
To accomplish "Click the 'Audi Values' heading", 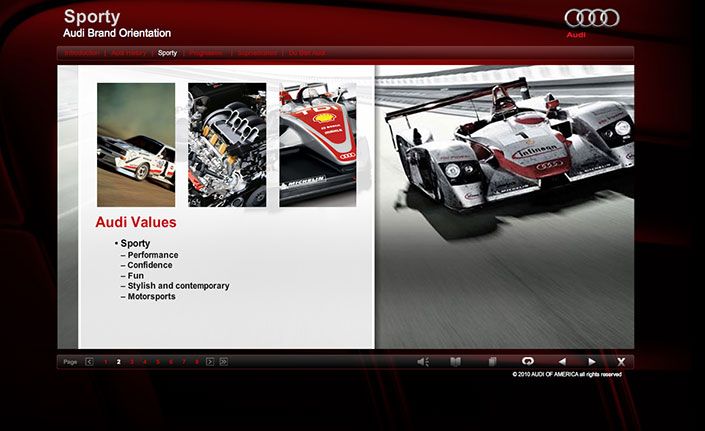I will 136,222.
